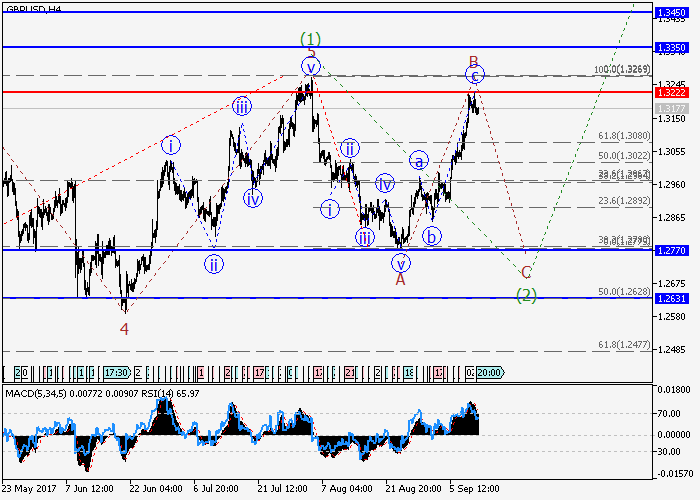Click the -0.01570 indicator axis value
The width and height of the screenshot is (700, 500).
[673, 474]
